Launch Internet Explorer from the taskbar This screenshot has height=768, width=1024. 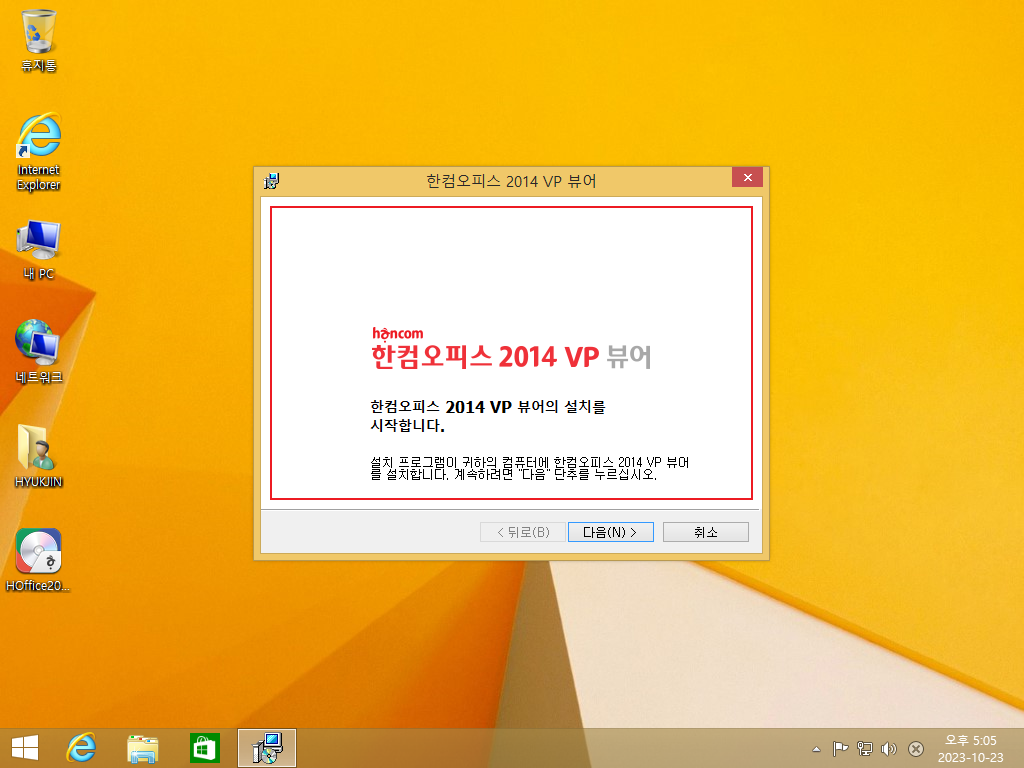coord(81,748)
